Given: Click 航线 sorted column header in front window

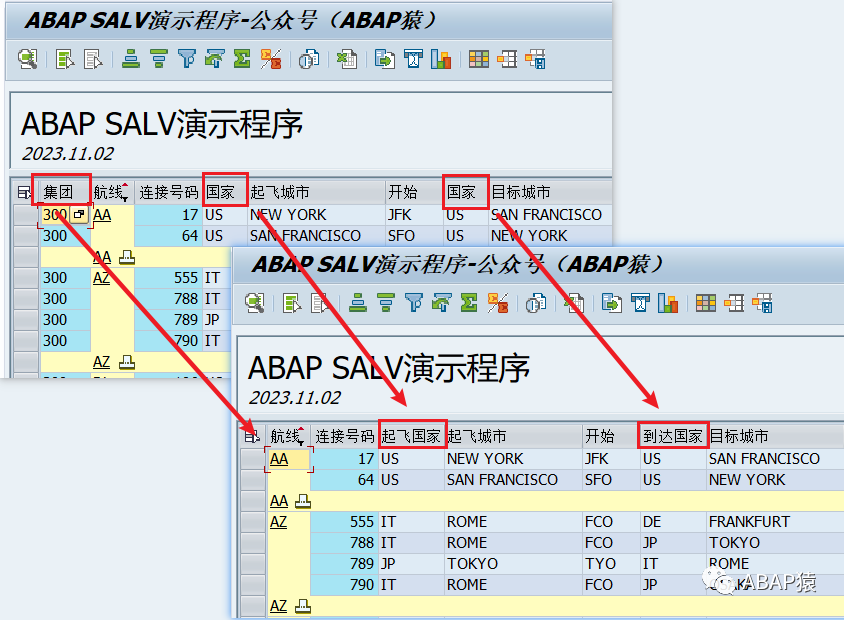Looking at the screenshot, I should tap(287, 436).
